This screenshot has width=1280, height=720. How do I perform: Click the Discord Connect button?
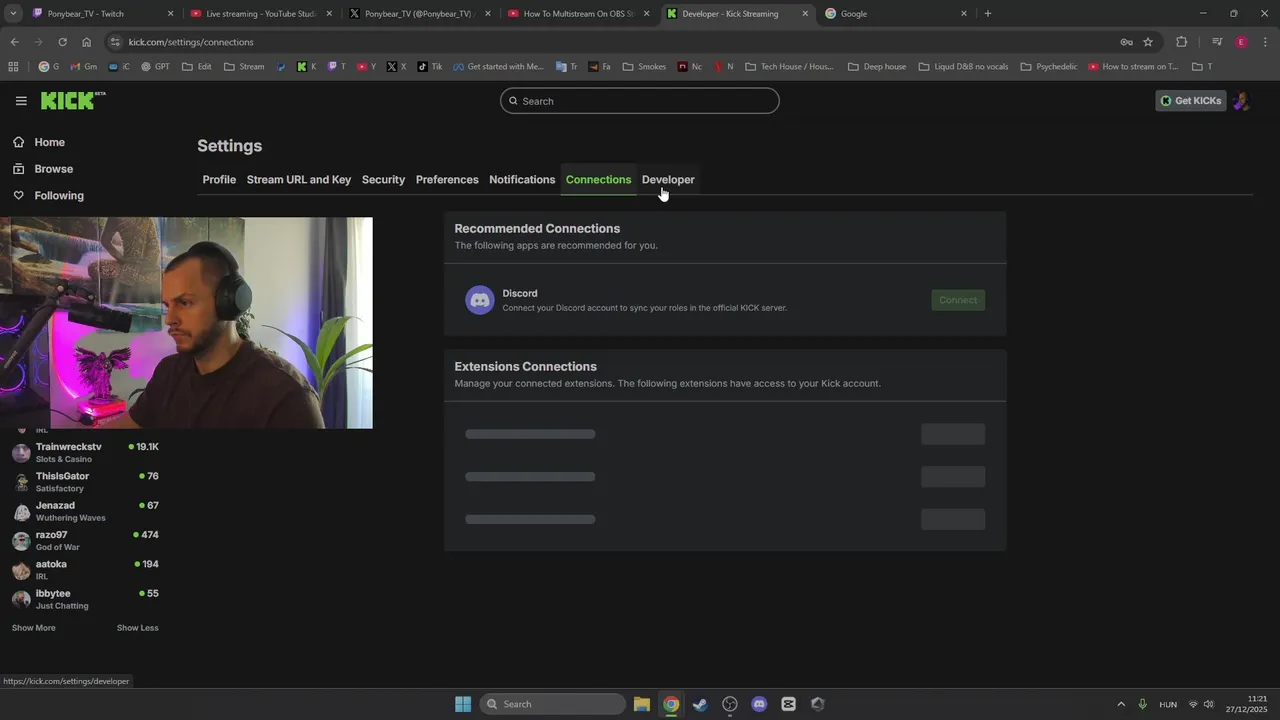(x=958, y=300)
